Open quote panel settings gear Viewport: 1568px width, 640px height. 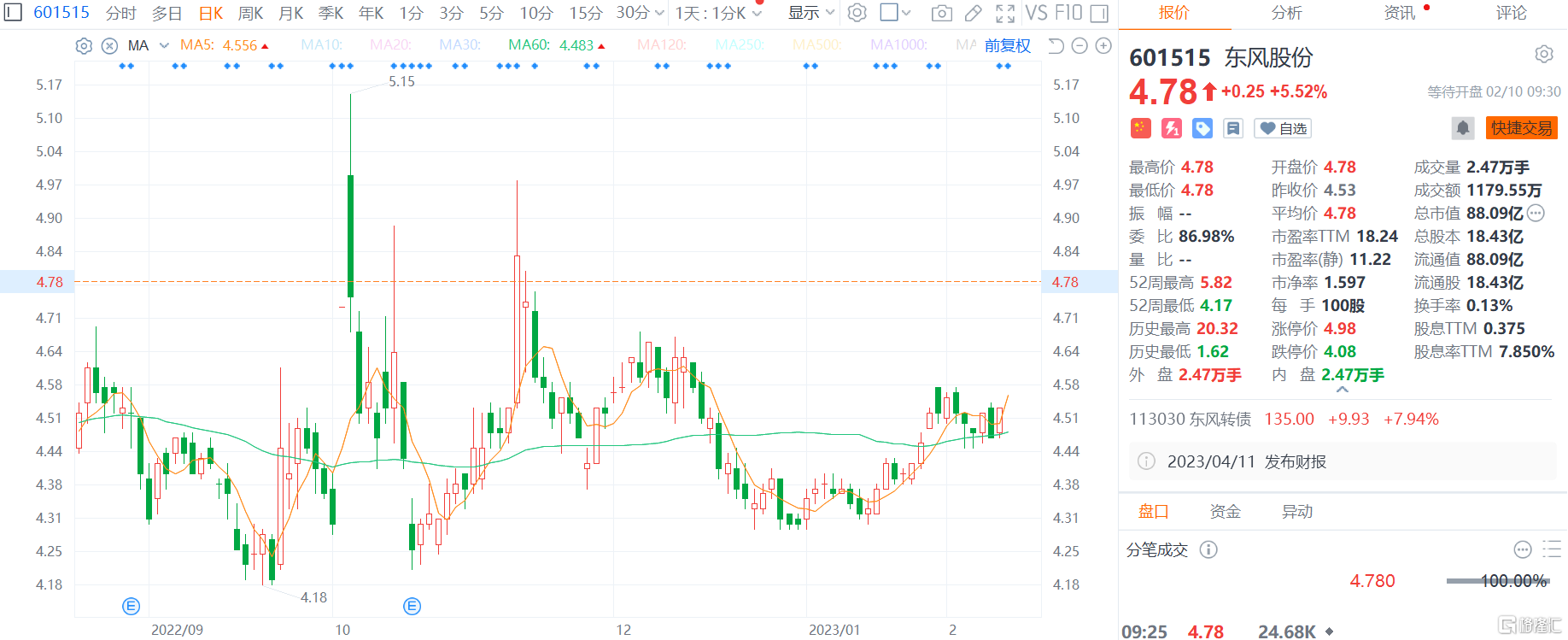1544,55
